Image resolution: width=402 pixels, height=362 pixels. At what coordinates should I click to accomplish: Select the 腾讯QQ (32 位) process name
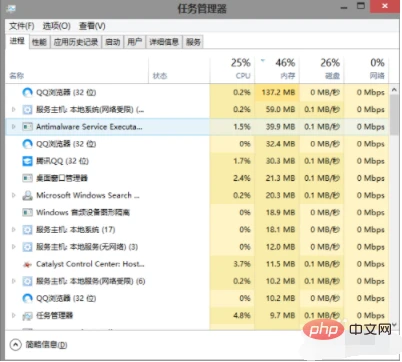point(63,161)
